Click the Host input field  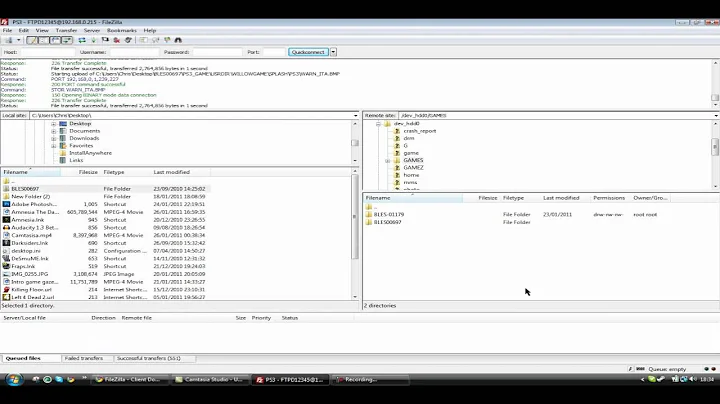click(x=47, y=52)
